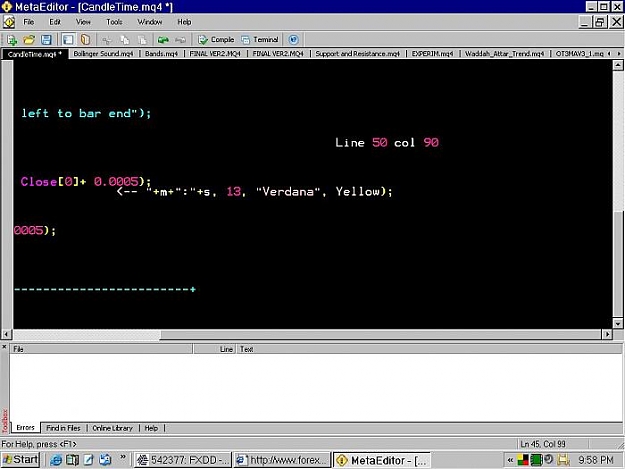Launch Internet Explorer from quick launch
The height and width of the screenshot is (469, 625).
point(55,460)
